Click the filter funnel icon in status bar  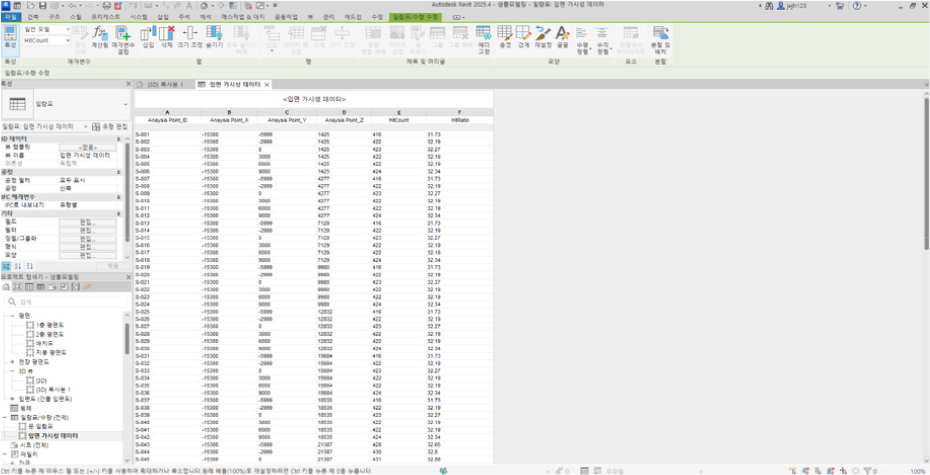pyautogui.click(x=867, y=471)
